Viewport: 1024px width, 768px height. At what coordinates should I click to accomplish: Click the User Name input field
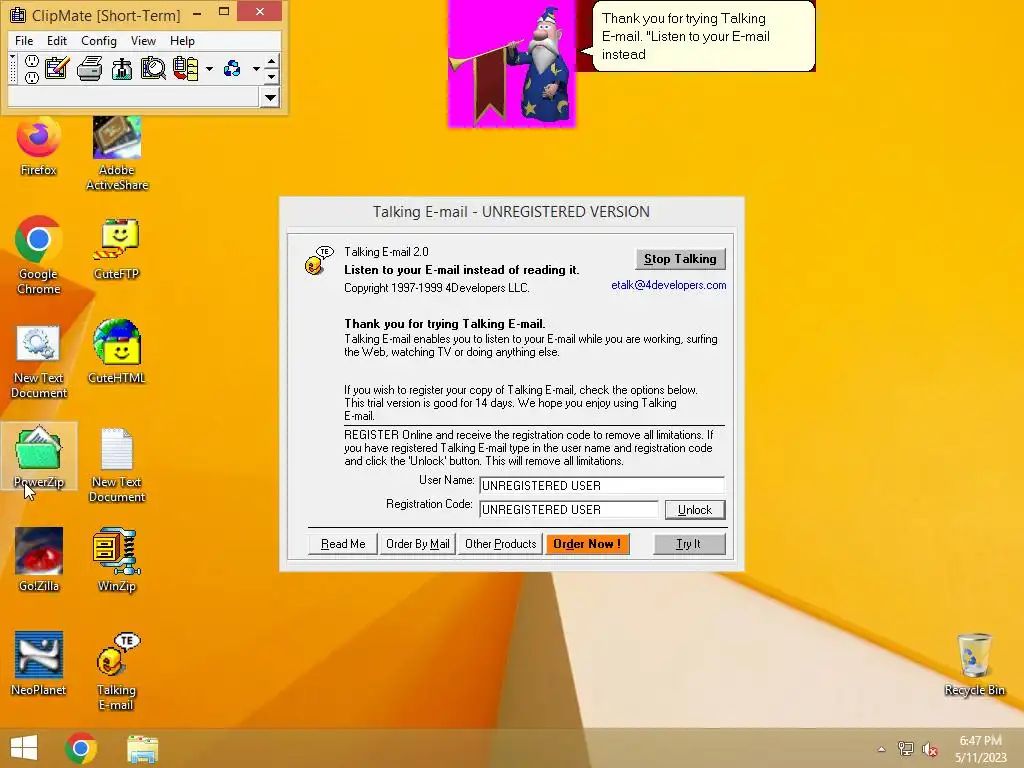pyautogui.click(x=601, y=485)
